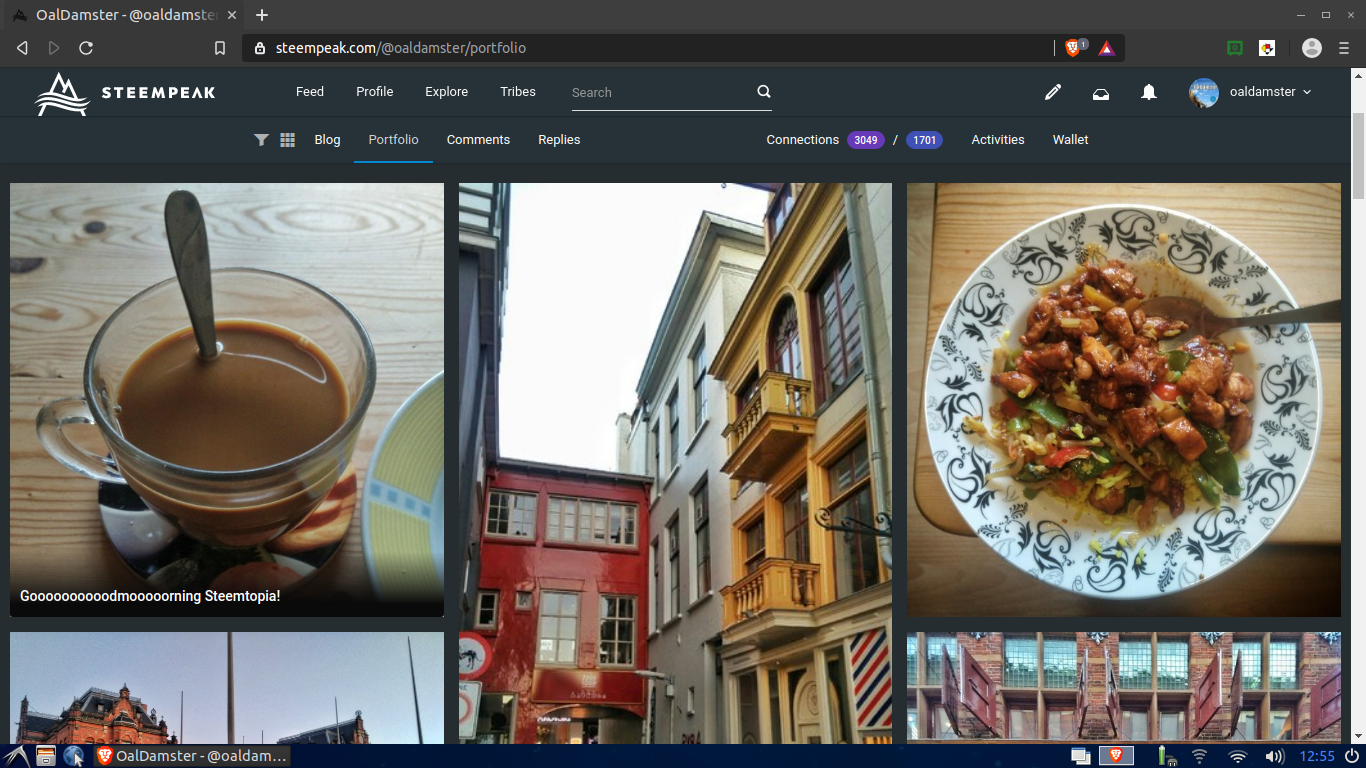Click the search magnifier icon
The image size is (1366, 768).
pos(764,91)
